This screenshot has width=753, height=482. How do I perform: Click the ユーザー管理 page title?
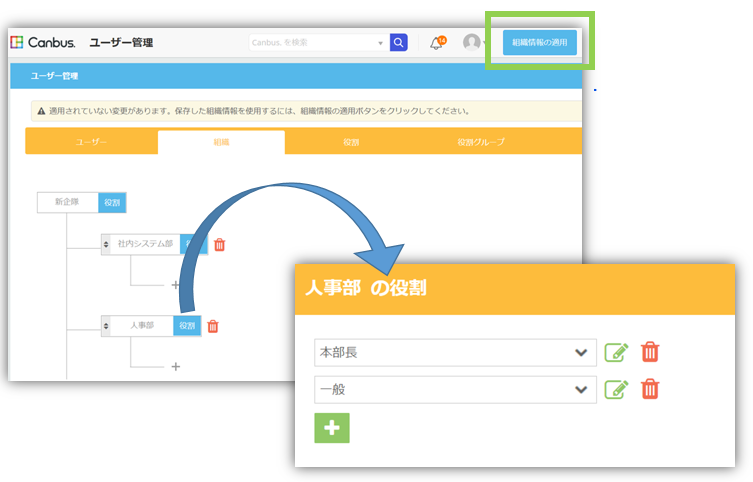click(x=121, y=42)
